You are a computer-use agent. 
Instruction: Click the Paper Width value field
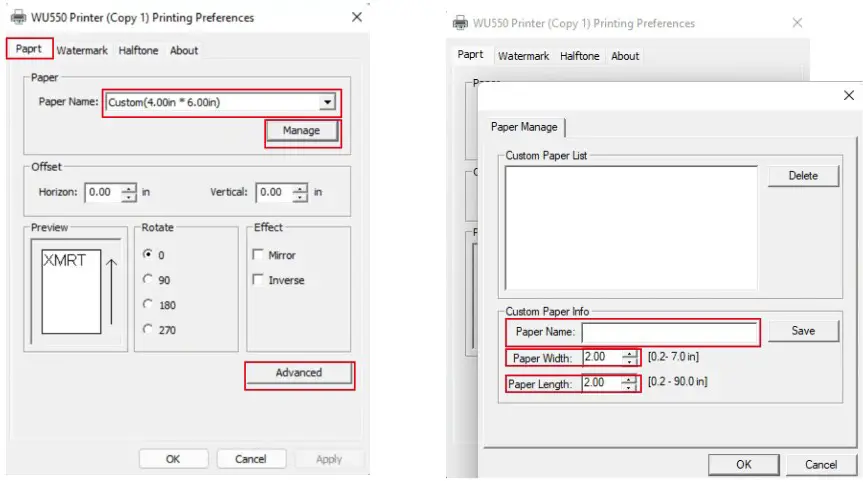(x=602, y=358)
